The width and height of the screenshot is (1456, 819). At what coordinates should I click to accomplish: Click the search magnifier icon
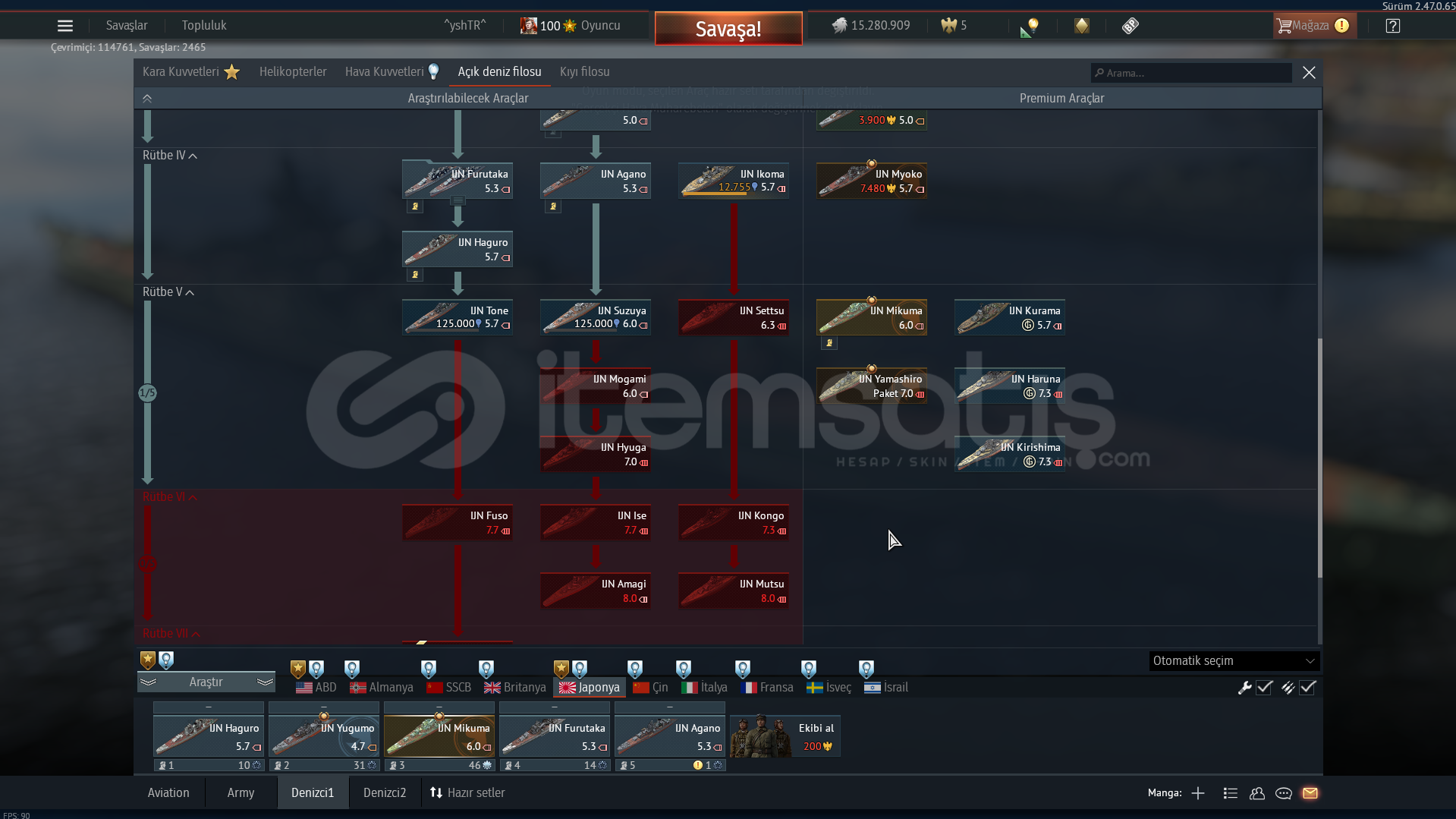(1099, 73)
